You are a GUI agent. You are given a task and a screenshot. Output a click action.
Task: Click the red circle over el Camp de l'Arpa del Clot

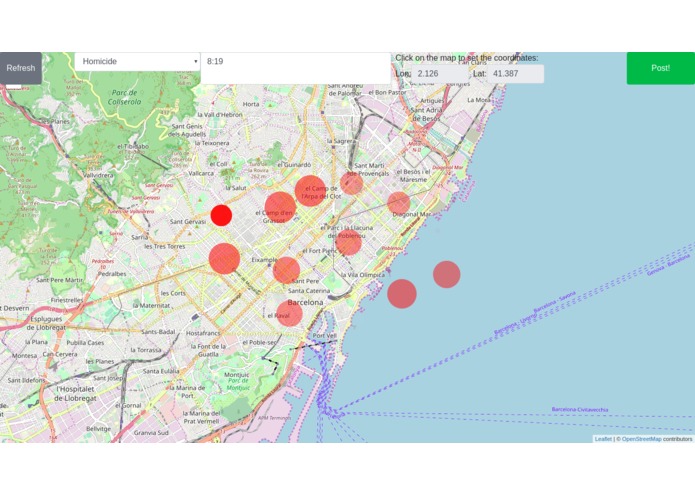(x=310, y=191)
